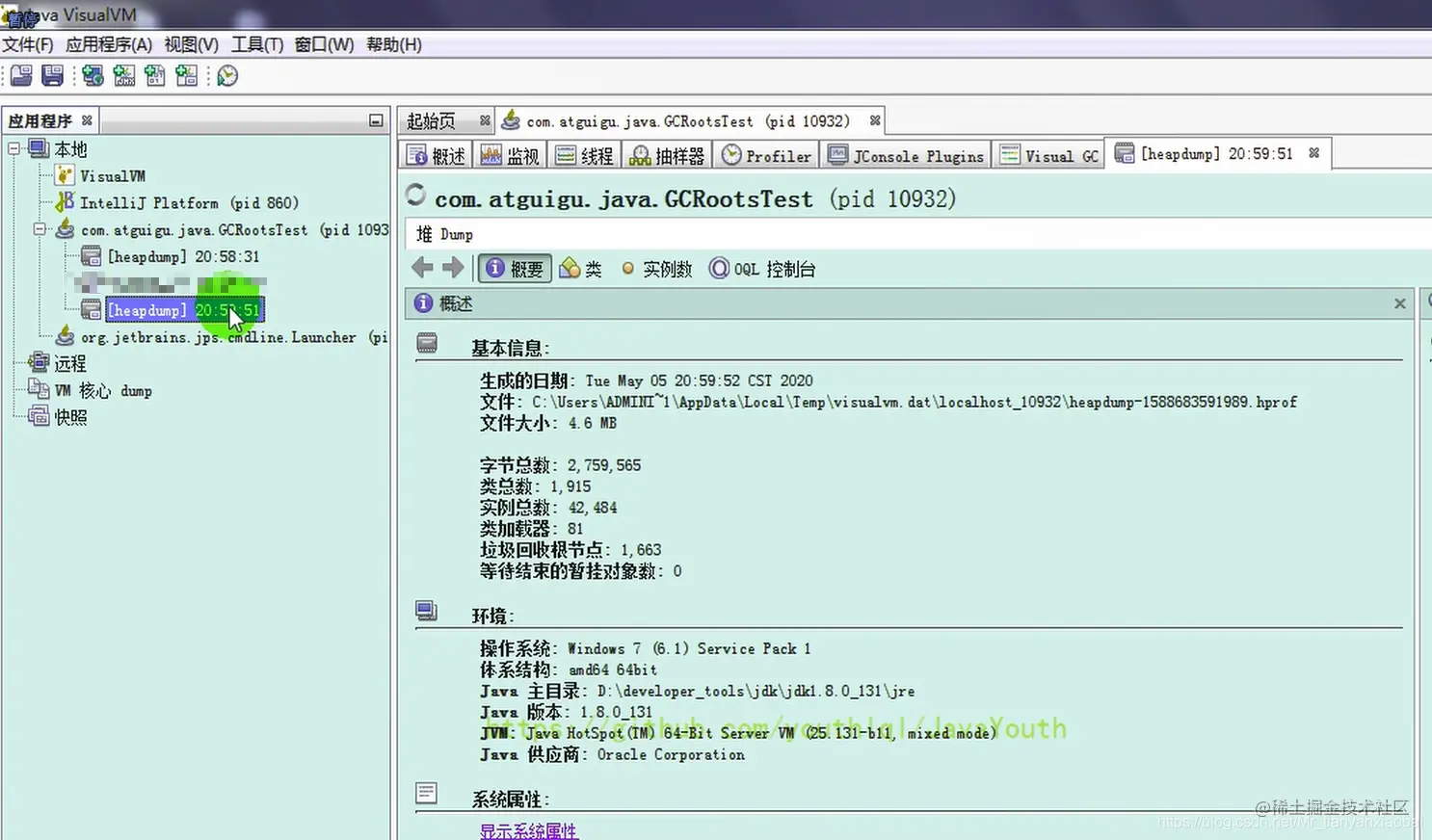Click the 垃圾回收根节点 1,663 value
Image resolution: width=1432 pixels, height=840 pixels.
[641, 550]
